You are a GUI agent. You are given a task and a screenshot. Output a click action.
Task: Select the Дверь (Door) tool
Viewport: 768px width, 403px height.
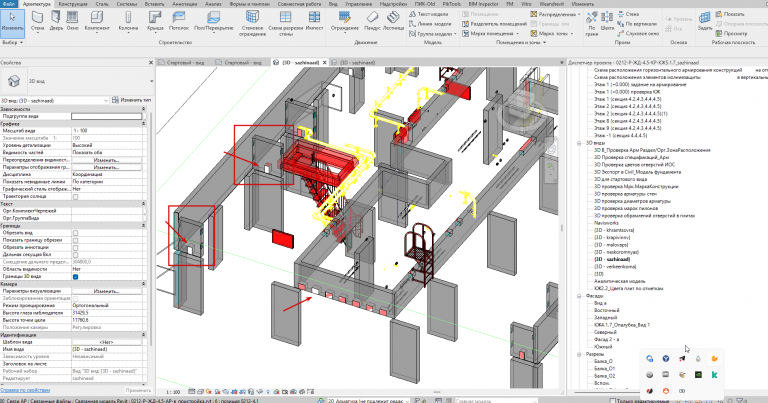56,21
